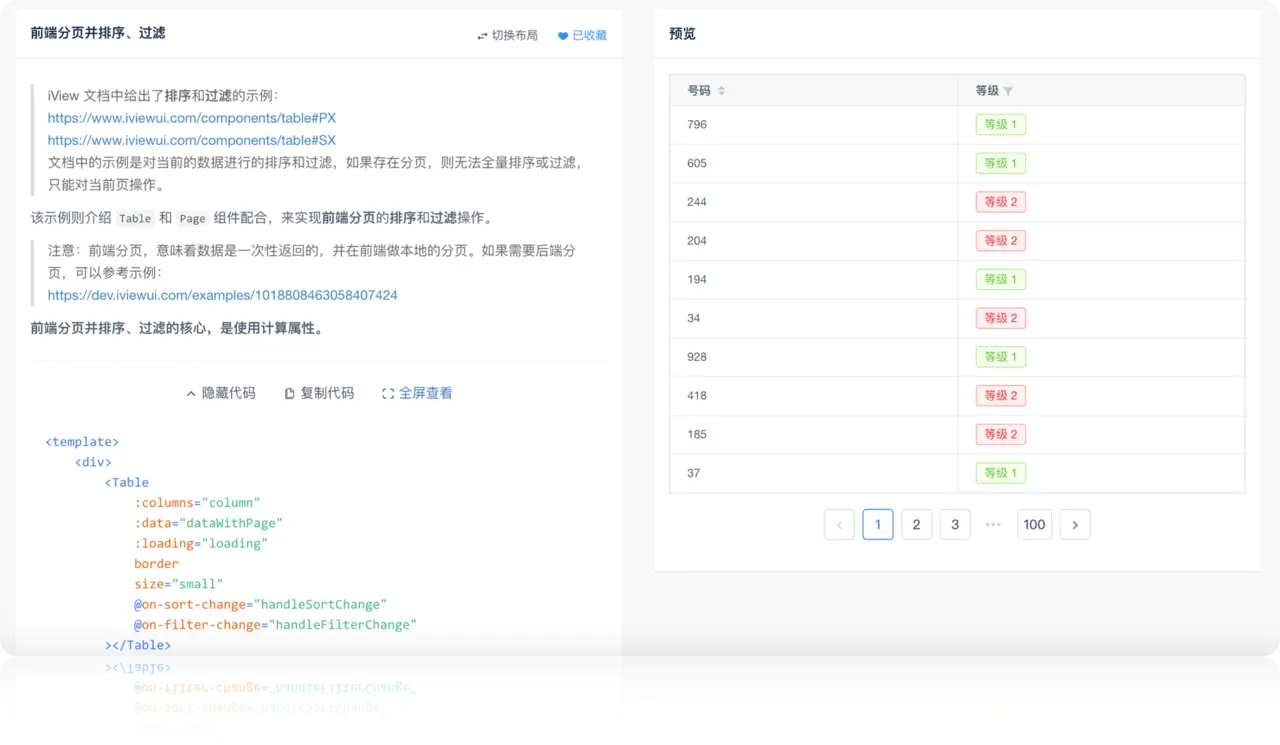Screen dimensions: 1280x745
Task: Collapse code with 隐藏代码
Action: click(221, 393)
